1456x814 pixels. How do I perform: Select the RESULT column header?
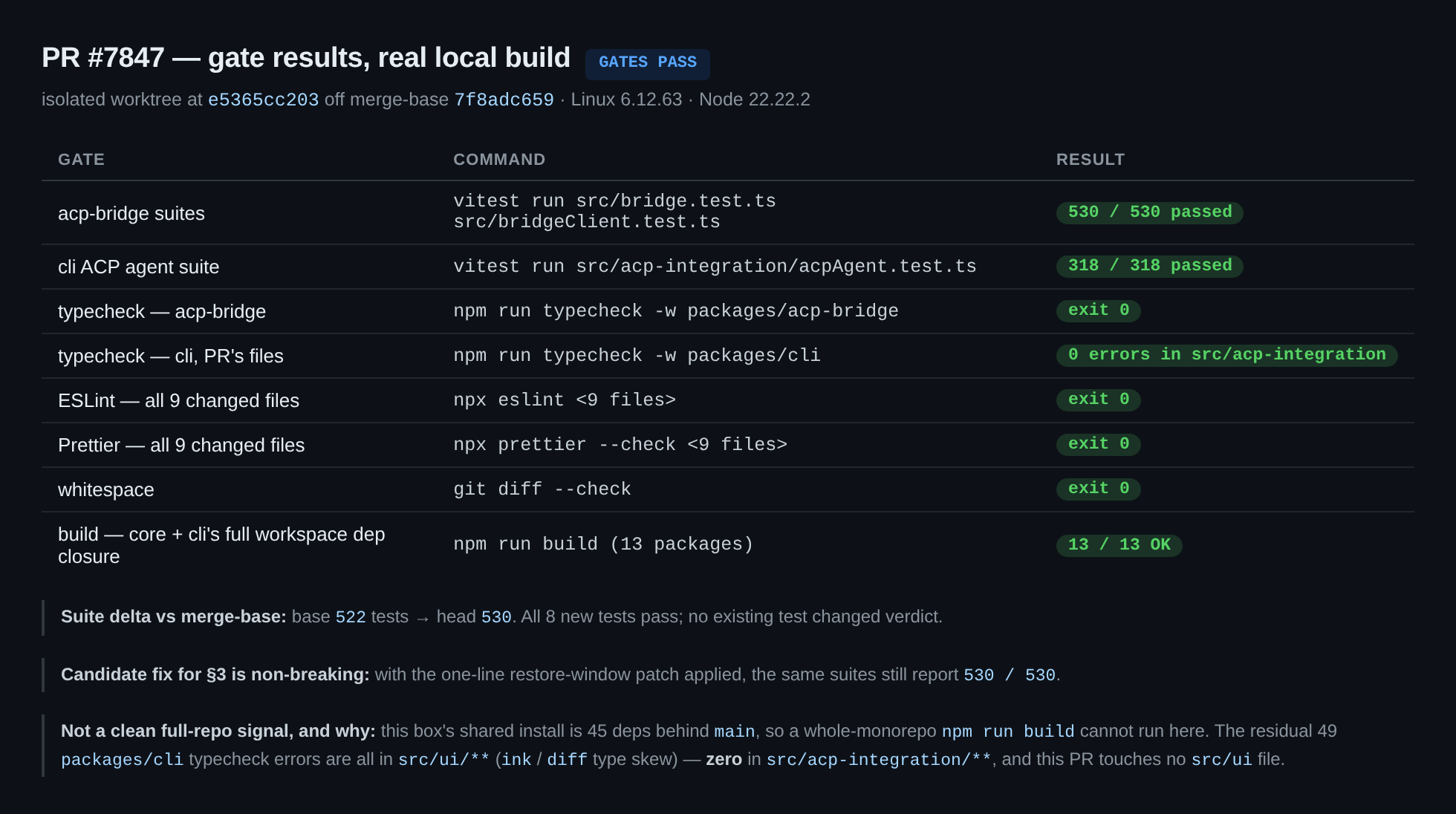[x=1091, y=160]
